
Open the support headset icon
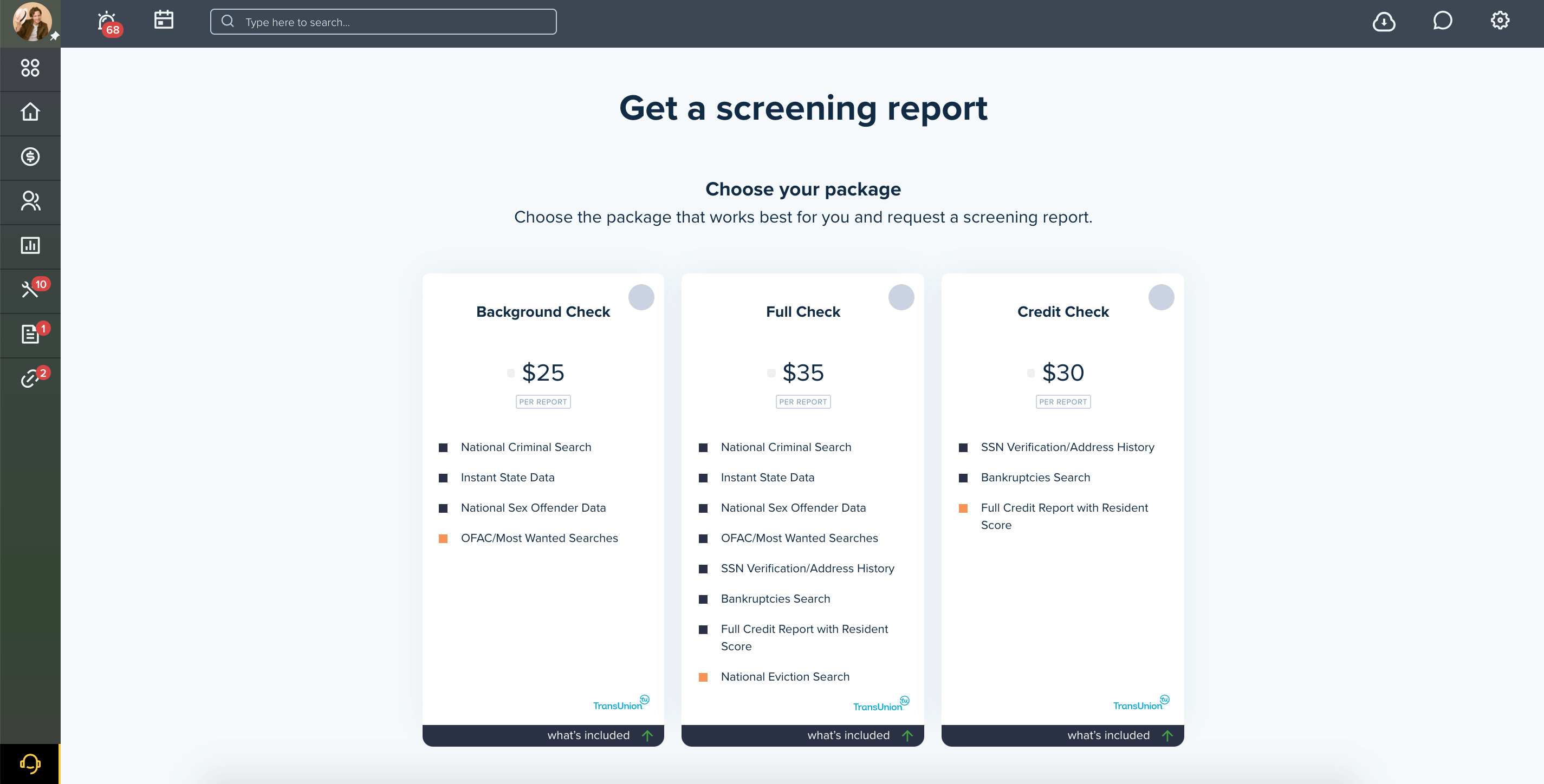30,763
